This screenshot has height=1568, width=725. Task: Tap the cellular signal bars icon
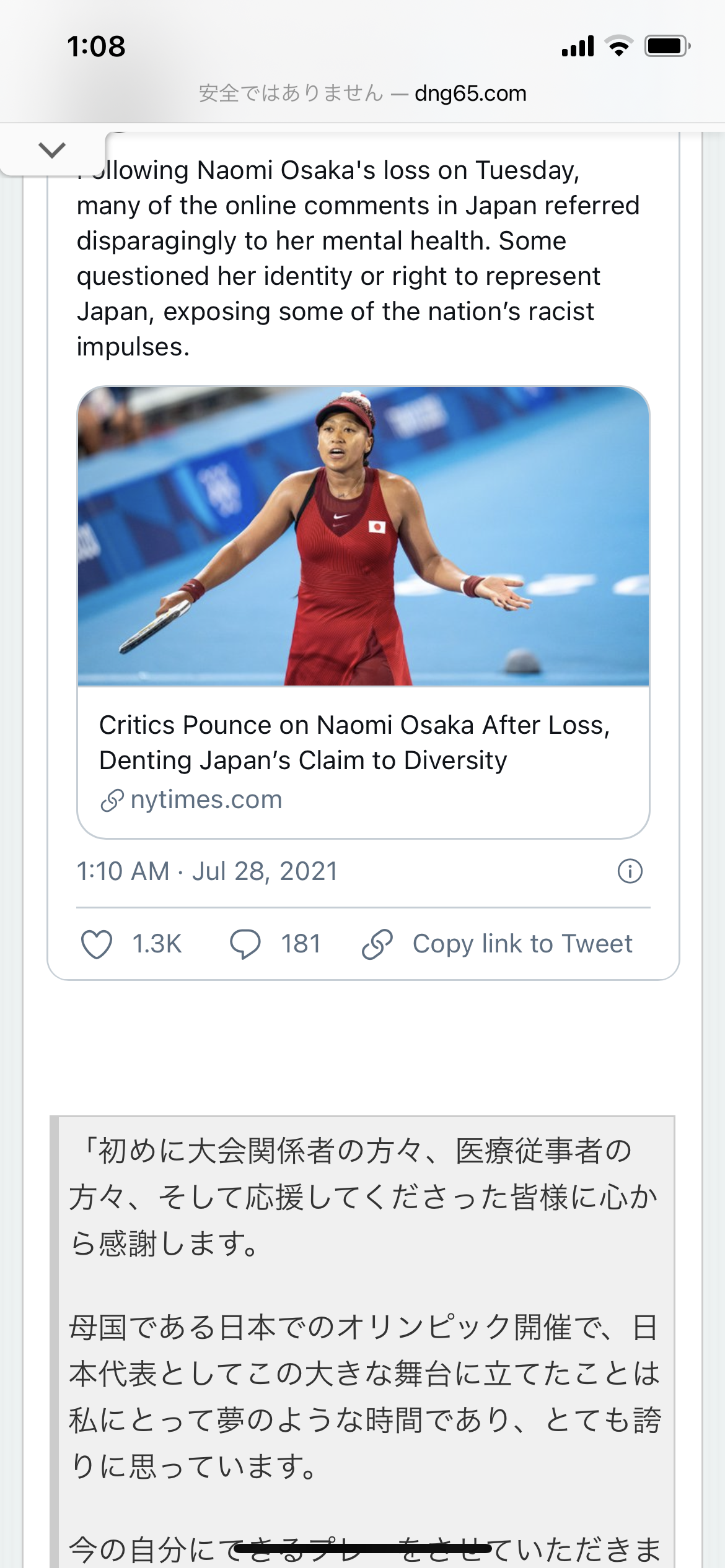coord(578,46)
